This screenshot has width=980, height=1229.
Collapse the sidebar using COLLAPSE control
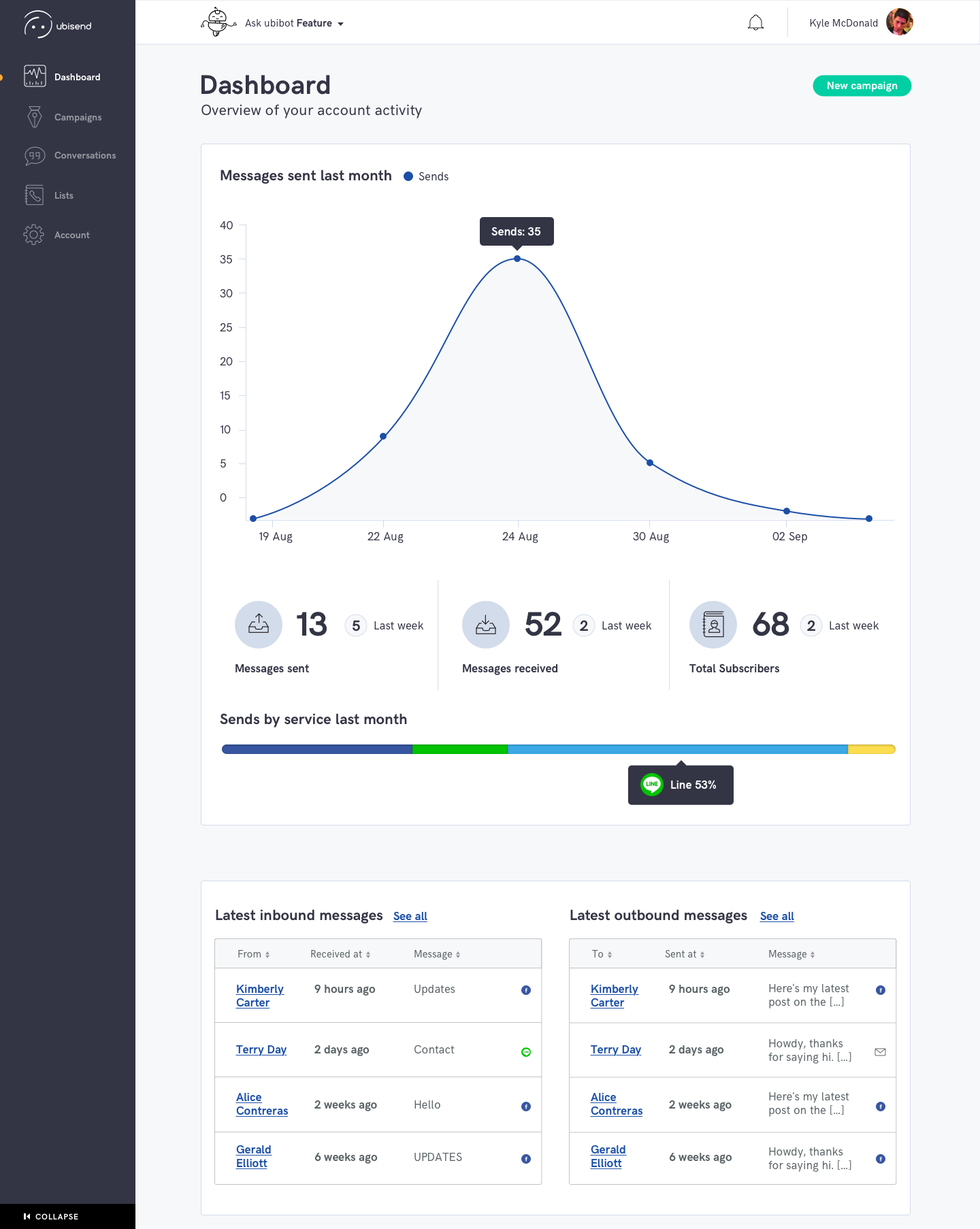click(x=51, y=1216)
